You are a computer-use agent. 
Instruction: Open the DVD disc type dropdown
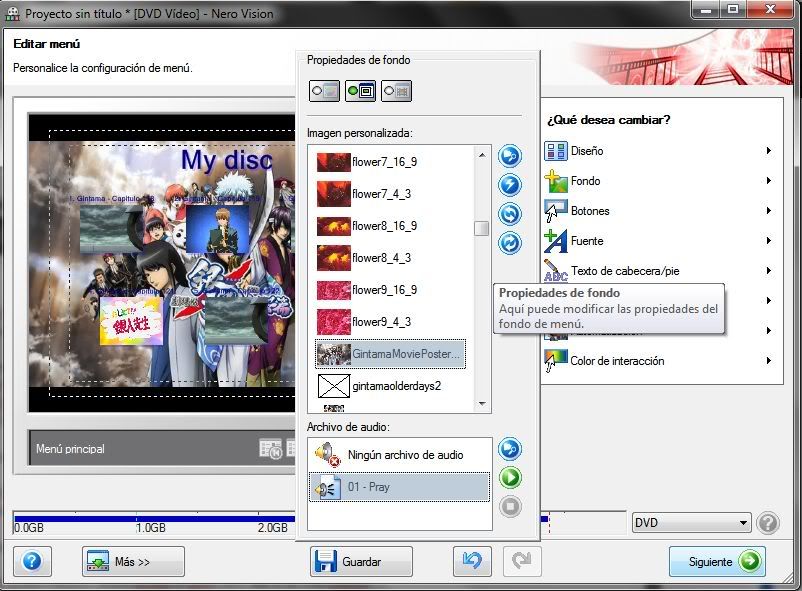(692, 523)
